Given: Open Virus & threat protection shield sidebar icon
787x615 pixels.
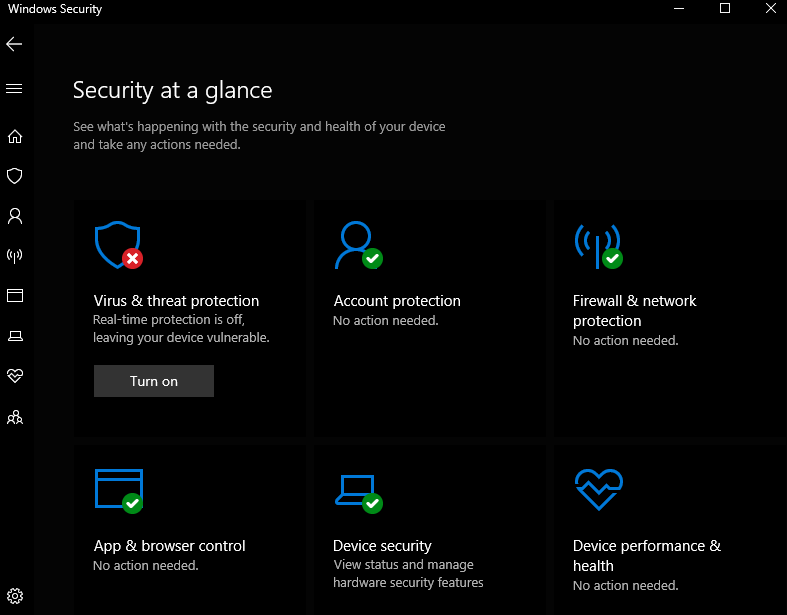Looking at the screenshot, I should click(x=15, y=176).
